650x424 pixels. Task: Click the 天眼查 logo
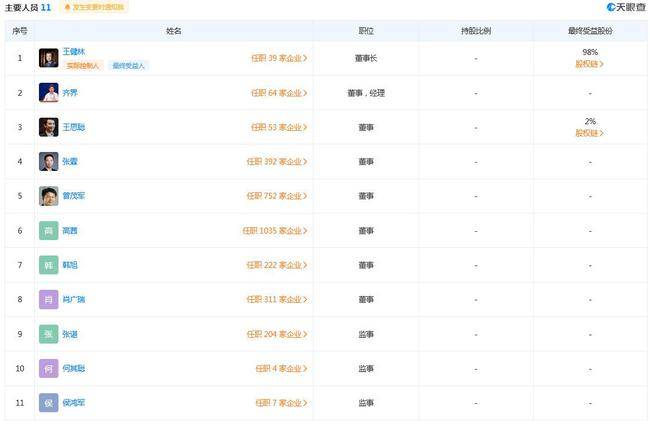[625, 7]
